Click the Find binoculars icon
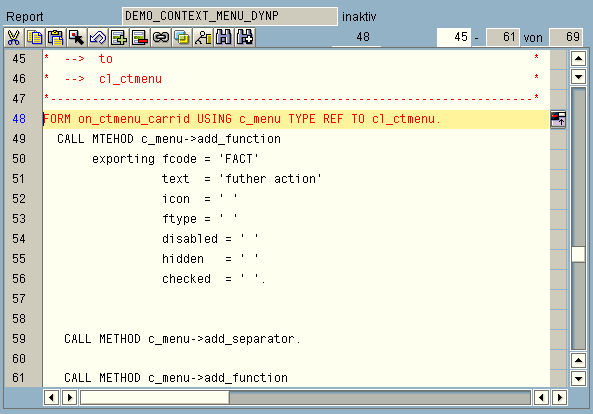 click(224, 37)
